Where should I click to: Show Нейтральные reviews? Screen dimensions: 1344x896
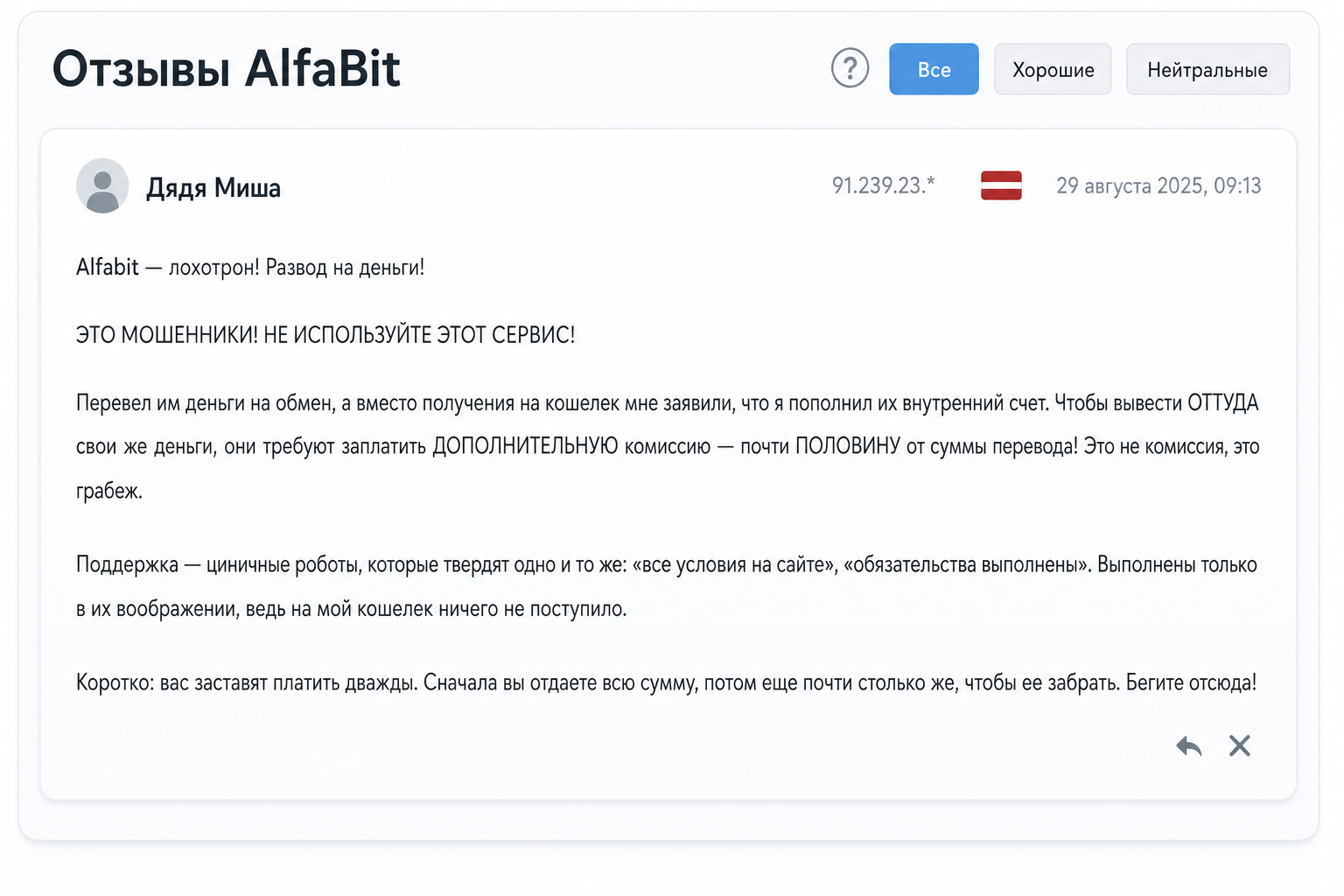(1207, 69)
